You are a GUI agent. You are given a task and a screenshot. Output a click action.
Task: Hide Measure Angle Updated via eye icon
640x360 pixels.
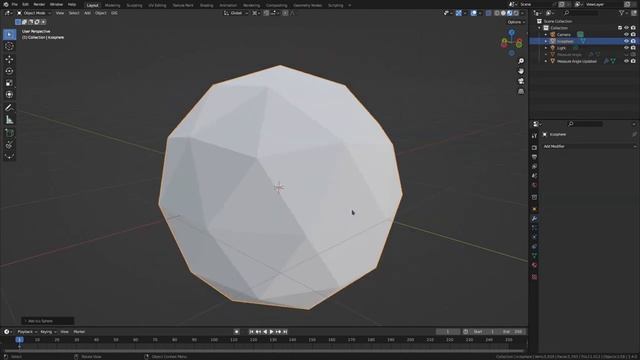[x=626, y=61]
